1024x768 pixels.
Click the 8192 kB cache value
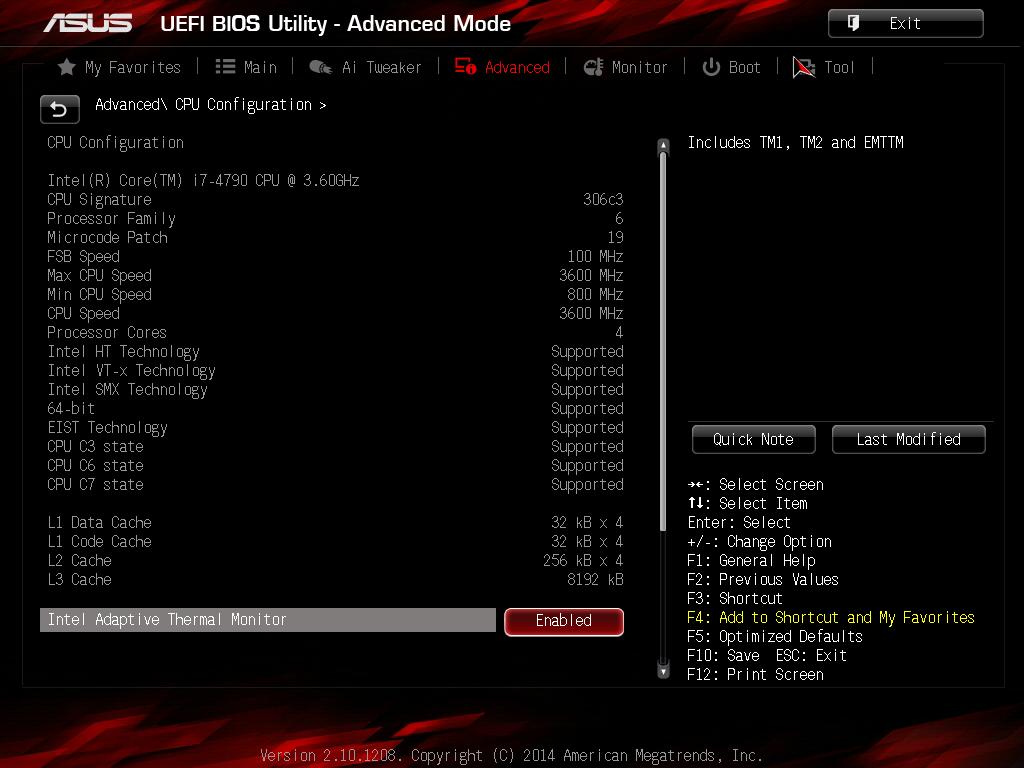595,579
